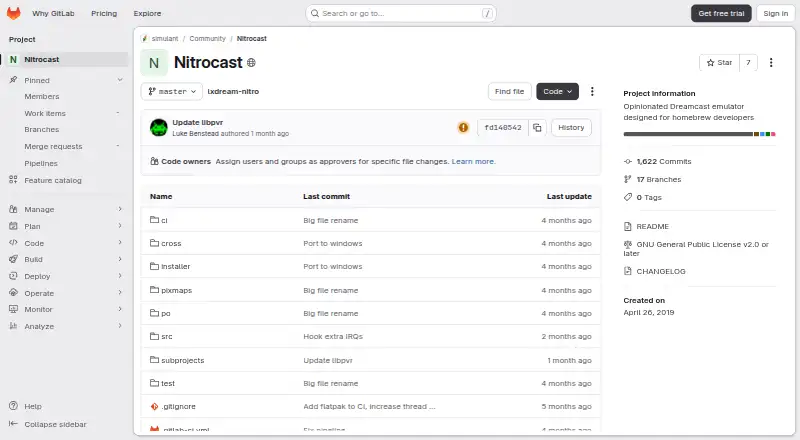This screenshot has height=440, width=800.
Task: Expand the Code sidebar section chevron
Action: pos(120,242)
